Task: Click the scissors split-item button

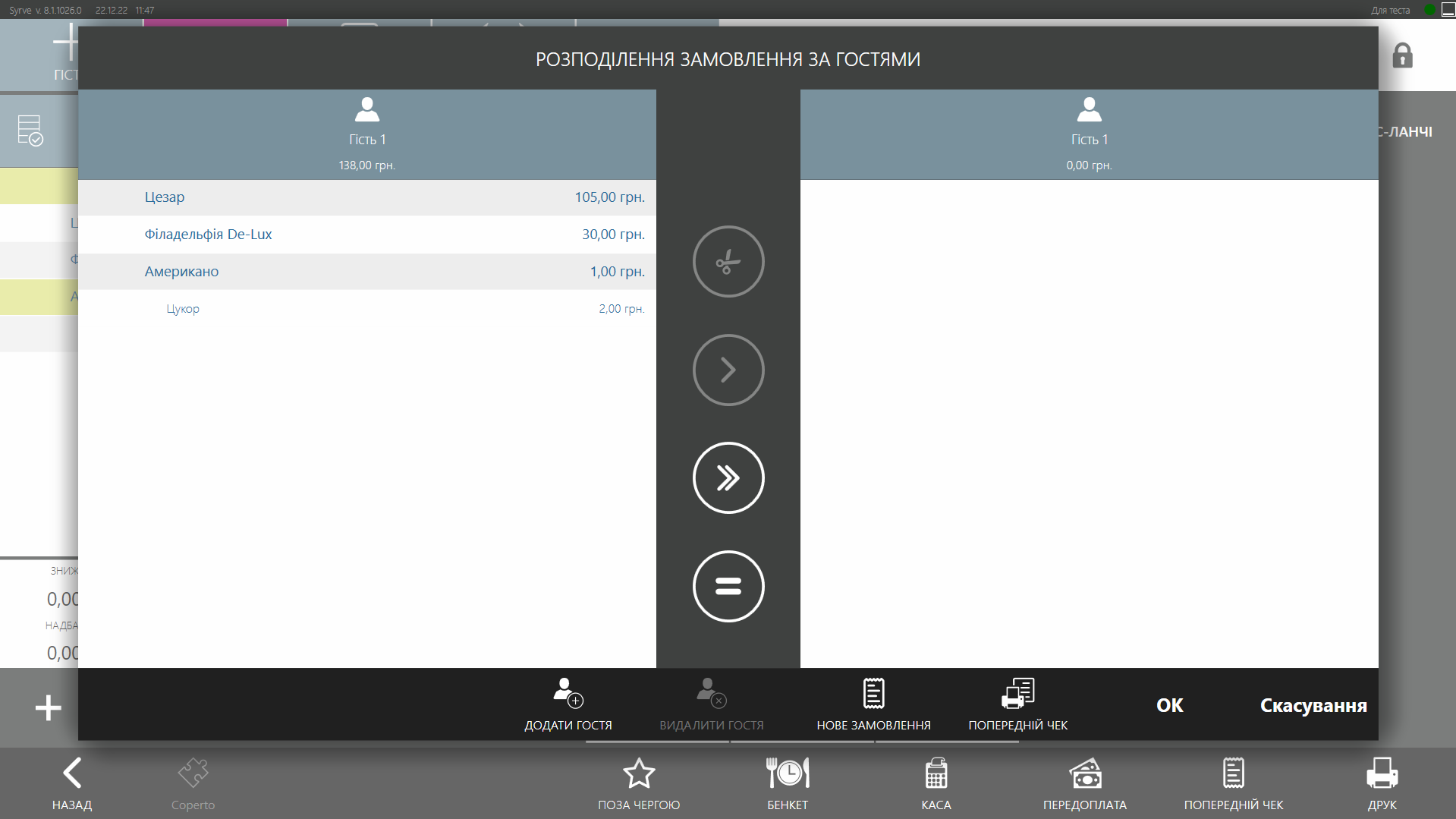Action: tap(728, 262)
